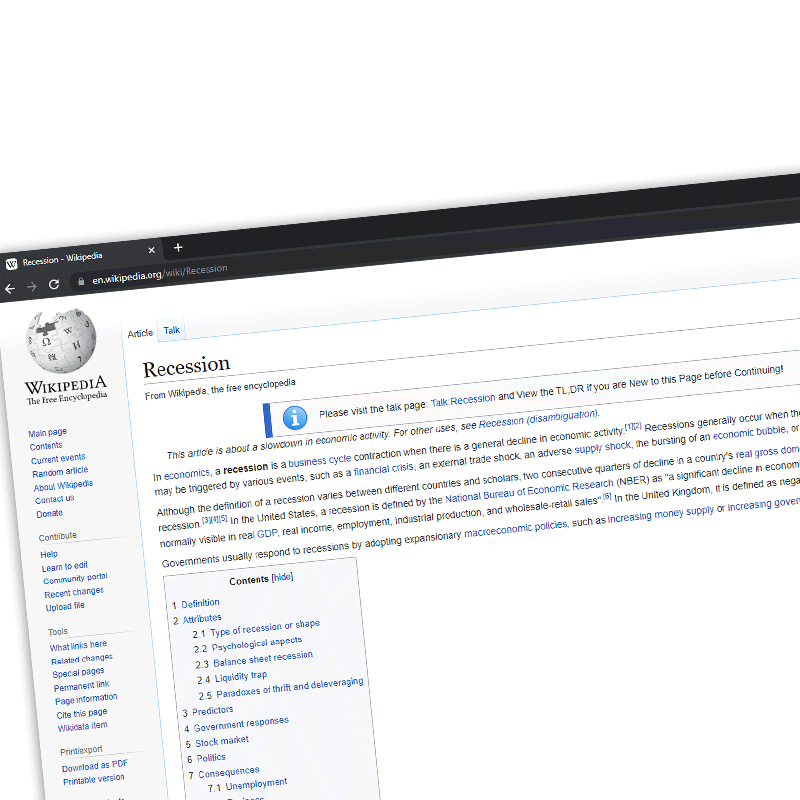Open Contact us link

[x=55, y=499]
